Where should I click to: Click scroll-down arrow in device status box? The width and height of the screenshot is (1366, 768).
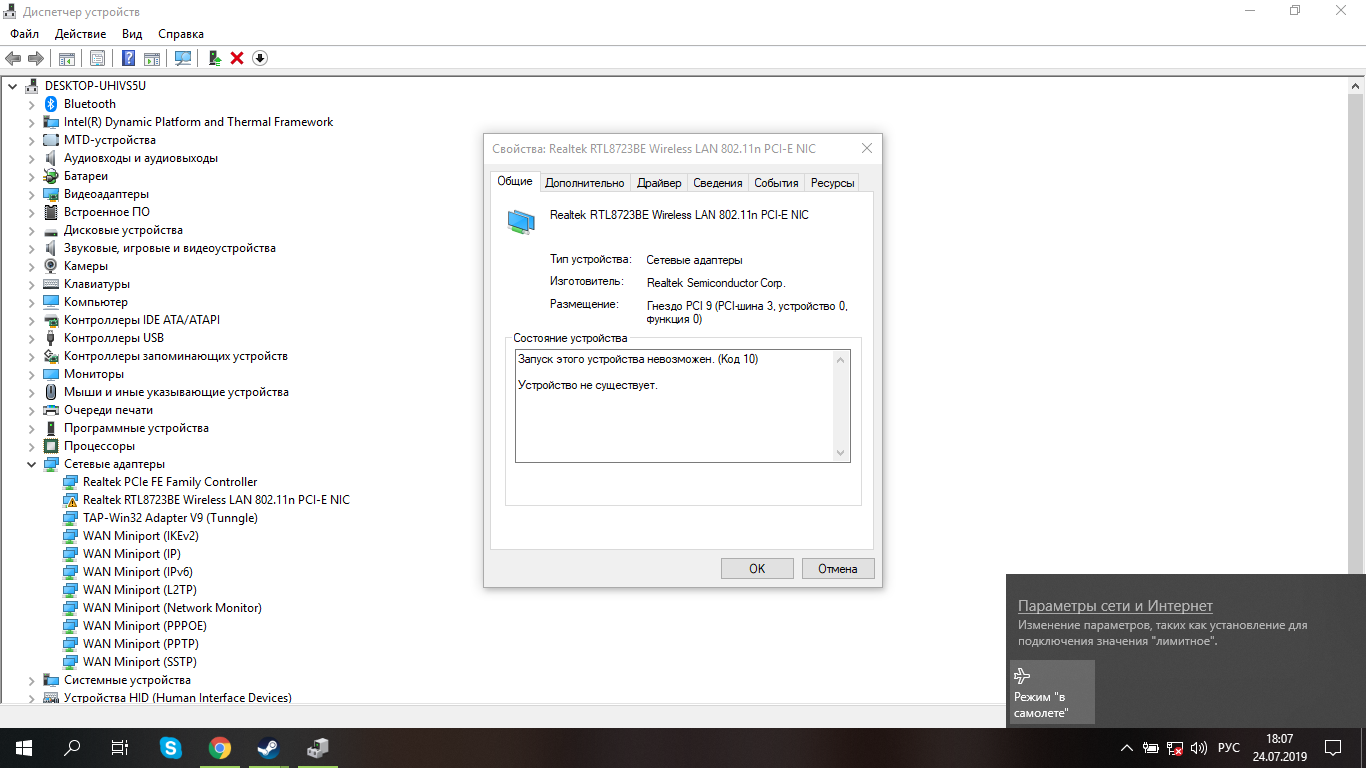pos(840,453)
